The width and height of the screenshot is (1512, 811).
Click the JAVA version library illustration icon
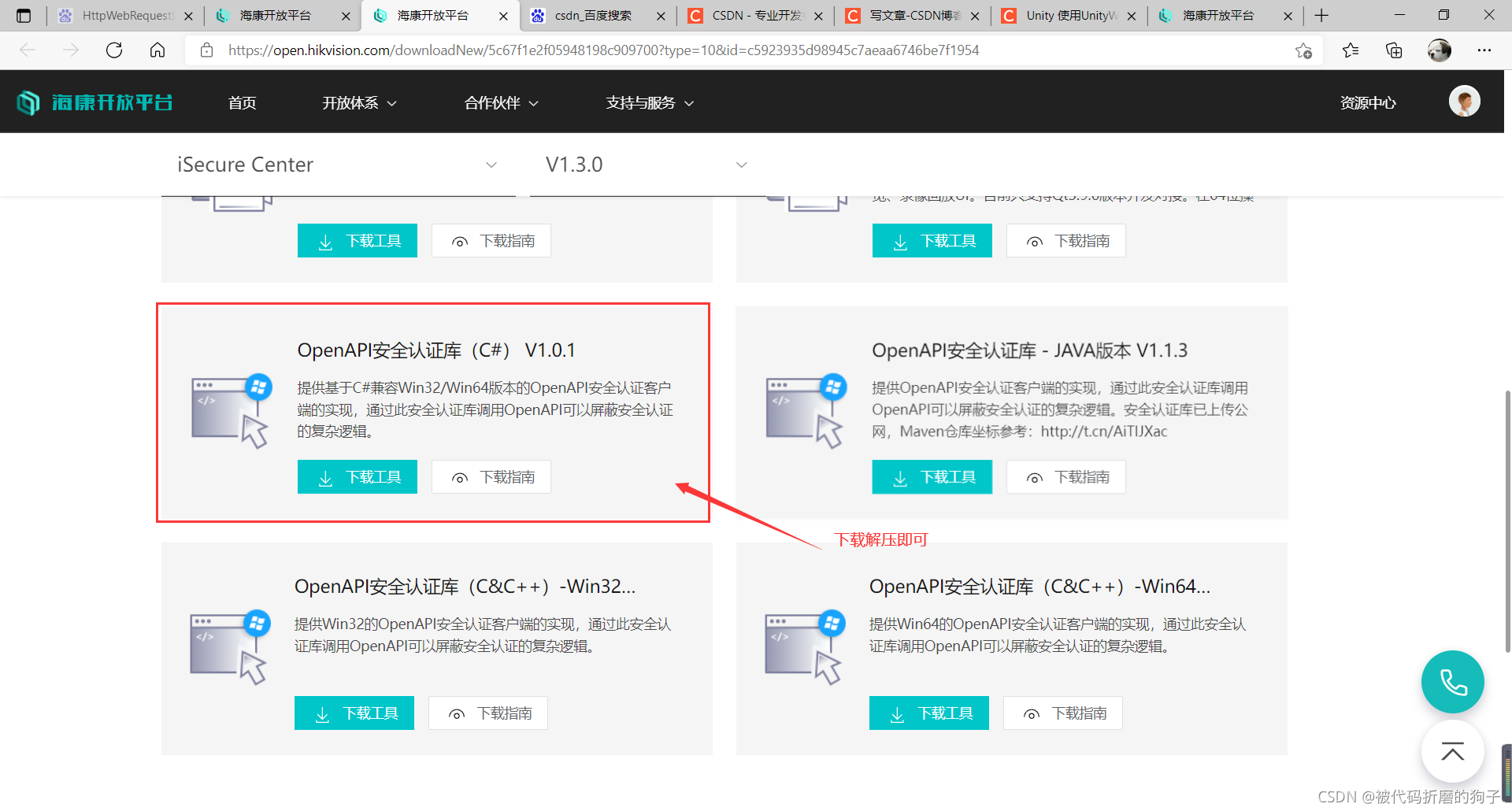(806, 410)
